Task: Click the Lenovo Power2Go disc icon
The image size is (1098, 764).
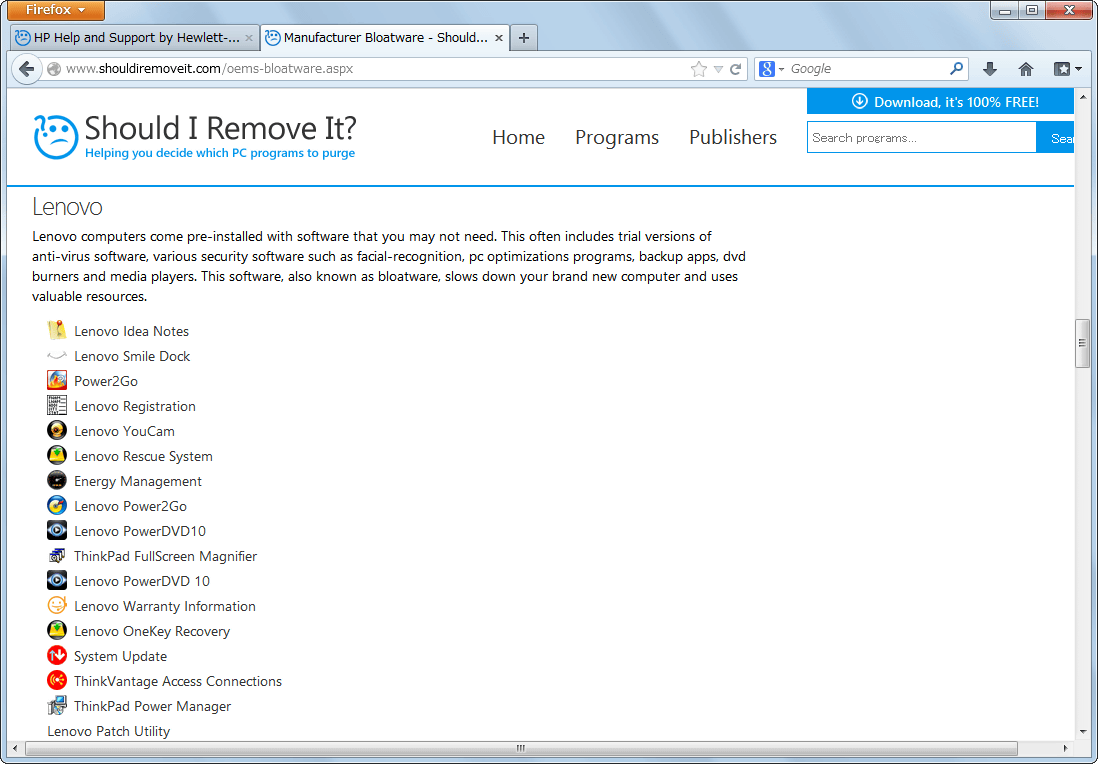Action: [57, 506]
